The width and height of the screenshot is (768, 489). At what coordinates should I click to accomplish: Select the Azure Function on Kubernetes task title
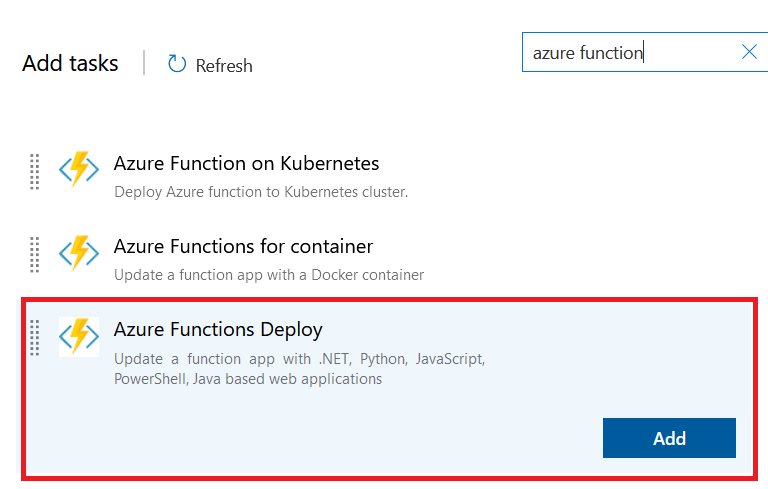[246, 163]
